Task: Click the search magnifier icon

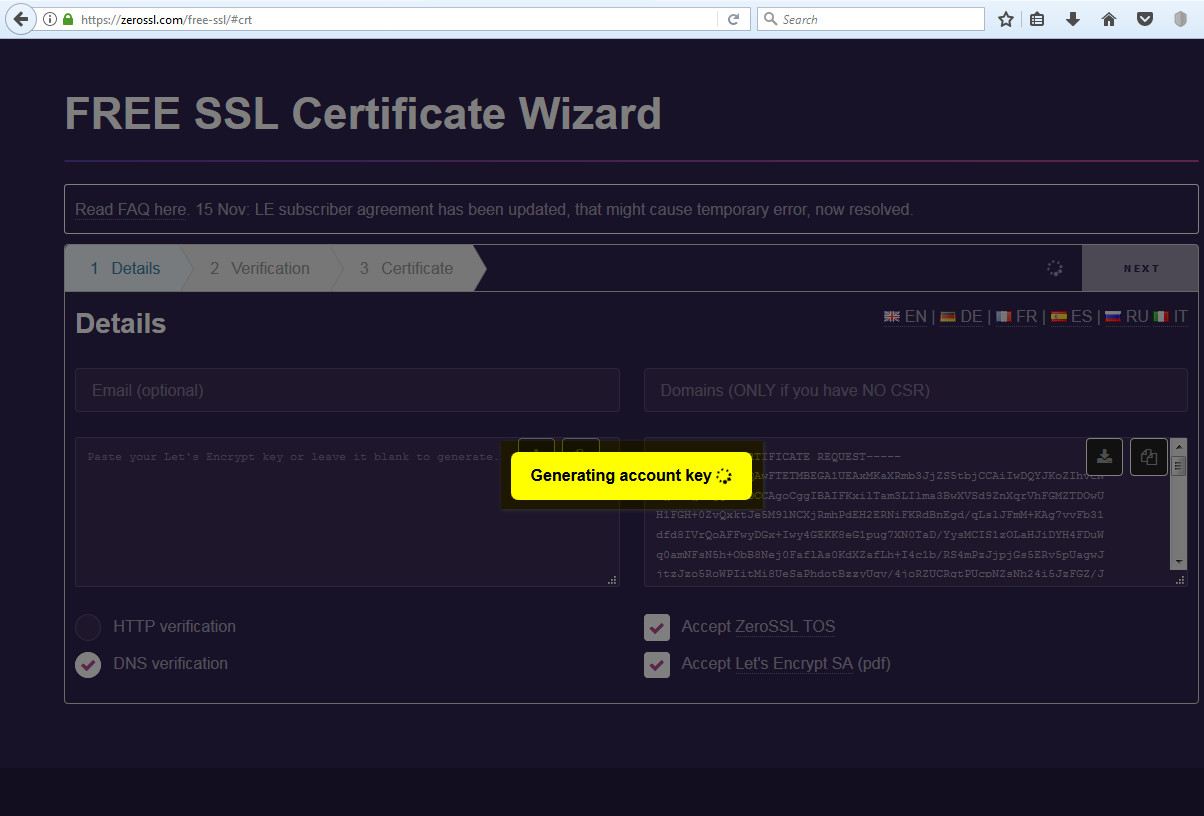Action: tap(770, 19)
